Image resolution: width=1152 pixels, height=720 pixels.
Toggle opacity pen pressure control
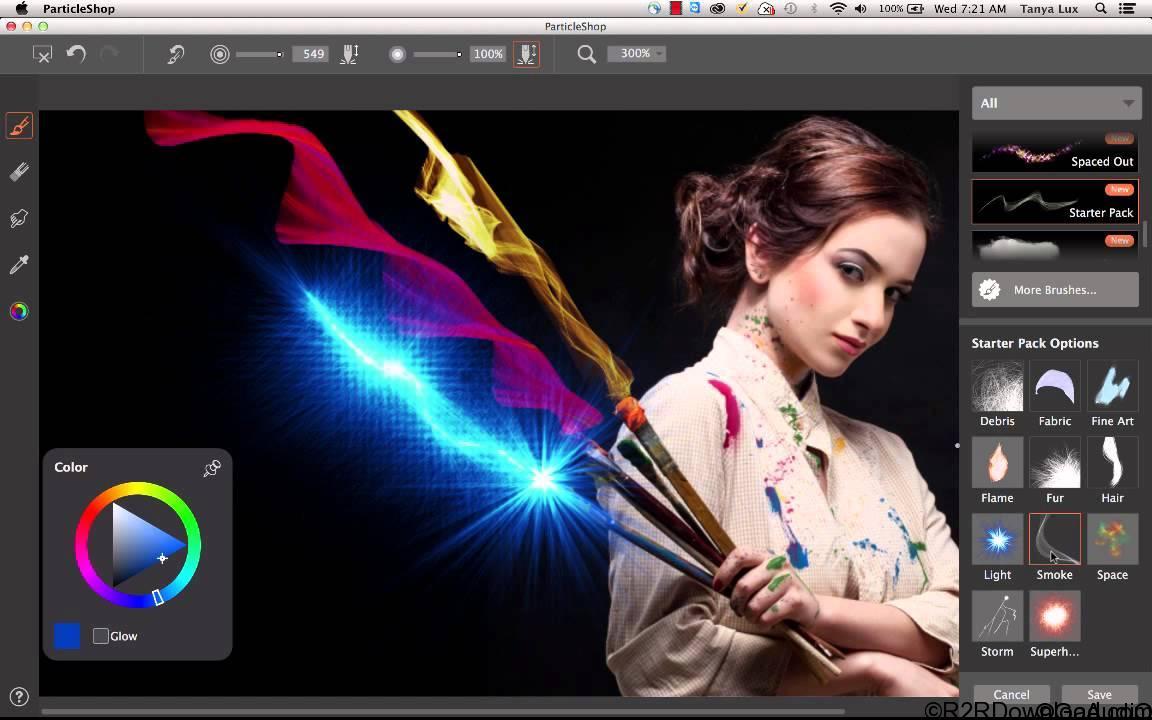[527, 54]
